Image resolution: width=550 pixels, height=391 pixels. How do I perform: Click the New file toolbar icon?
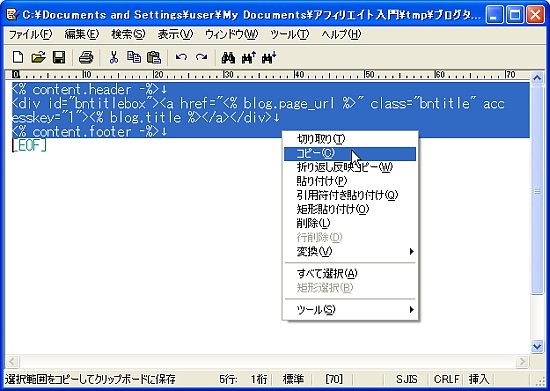click(x=18, y=57)
